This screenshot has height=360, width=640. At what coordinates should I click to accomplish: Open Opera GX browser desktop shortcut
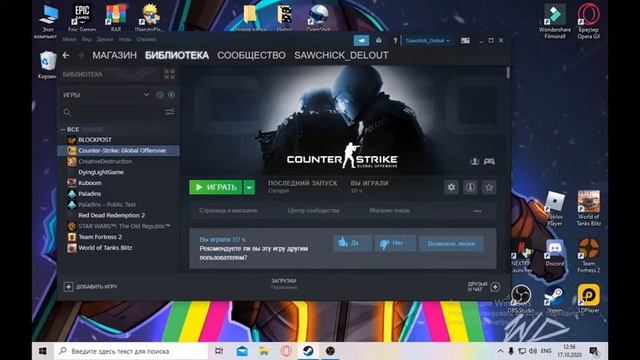tap(589, 21)
